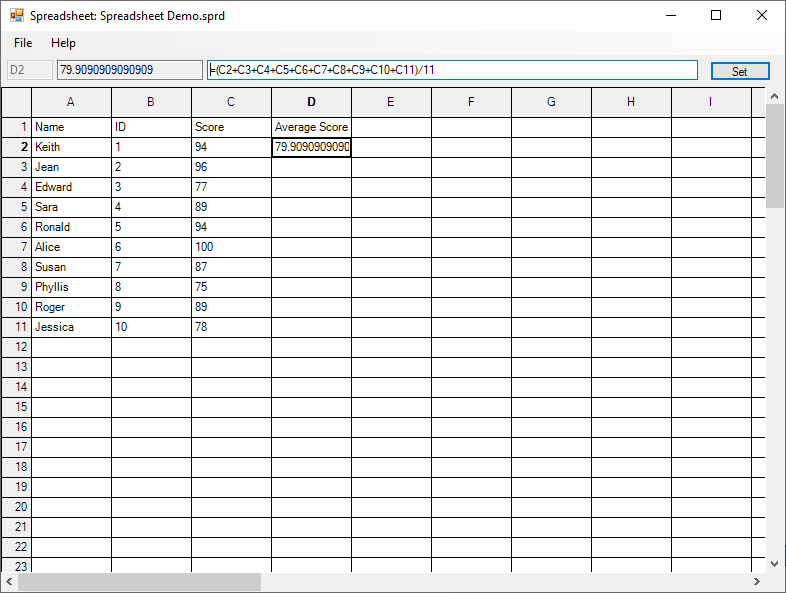786x593 pixels.
Task: Select cell D2 showing 79.9090909090
Action: 311,147
